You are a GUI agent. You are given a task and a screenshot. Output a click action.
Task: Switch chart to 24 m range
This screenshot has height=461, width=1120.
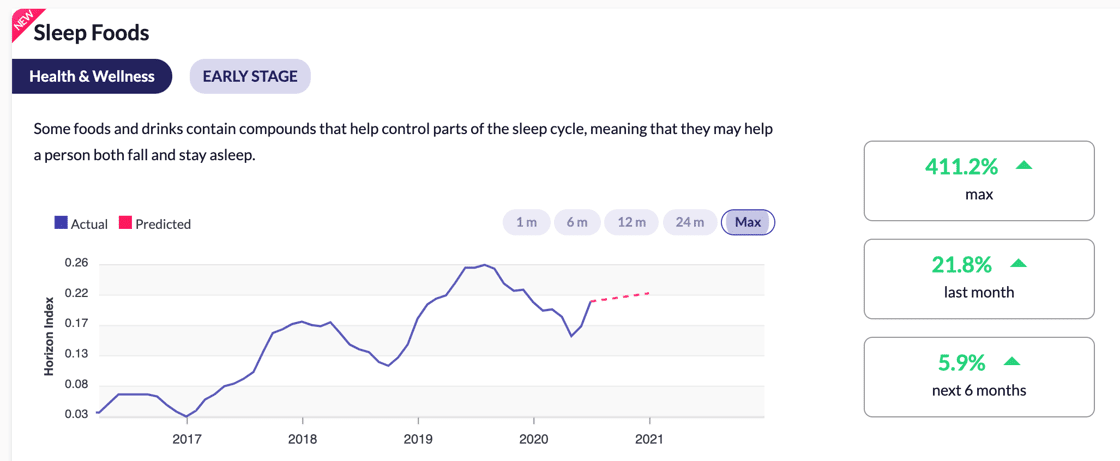[x=690, y=222]
